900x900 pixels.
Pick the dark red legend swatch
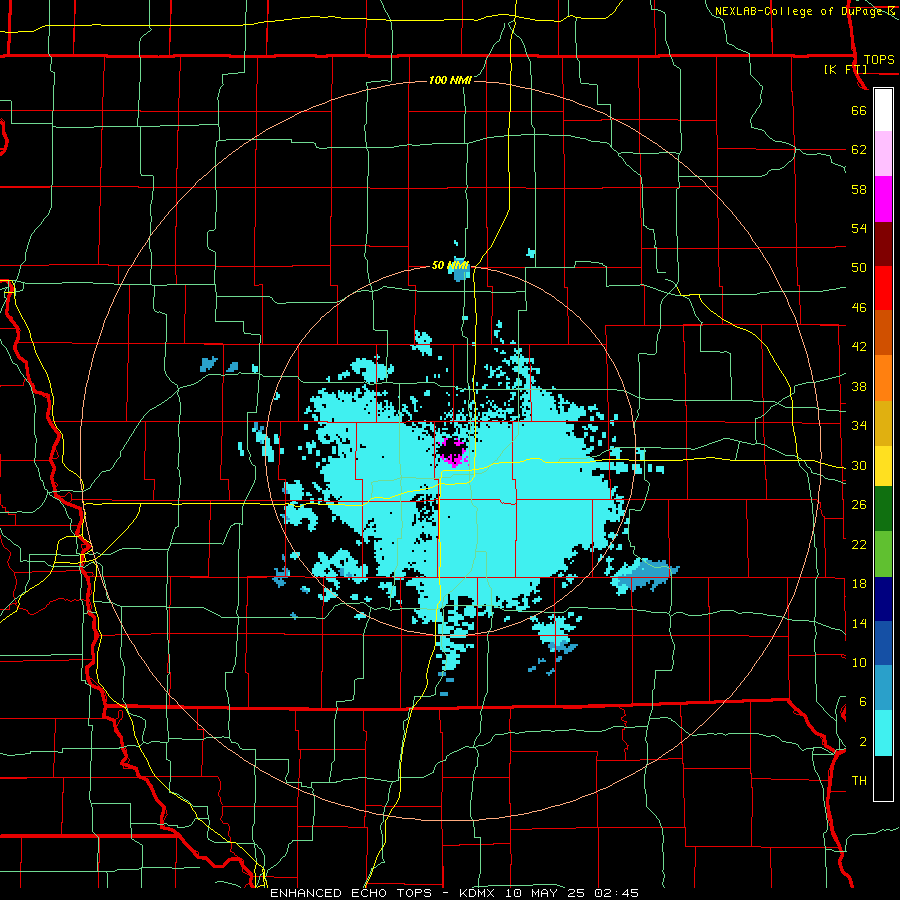883,244
